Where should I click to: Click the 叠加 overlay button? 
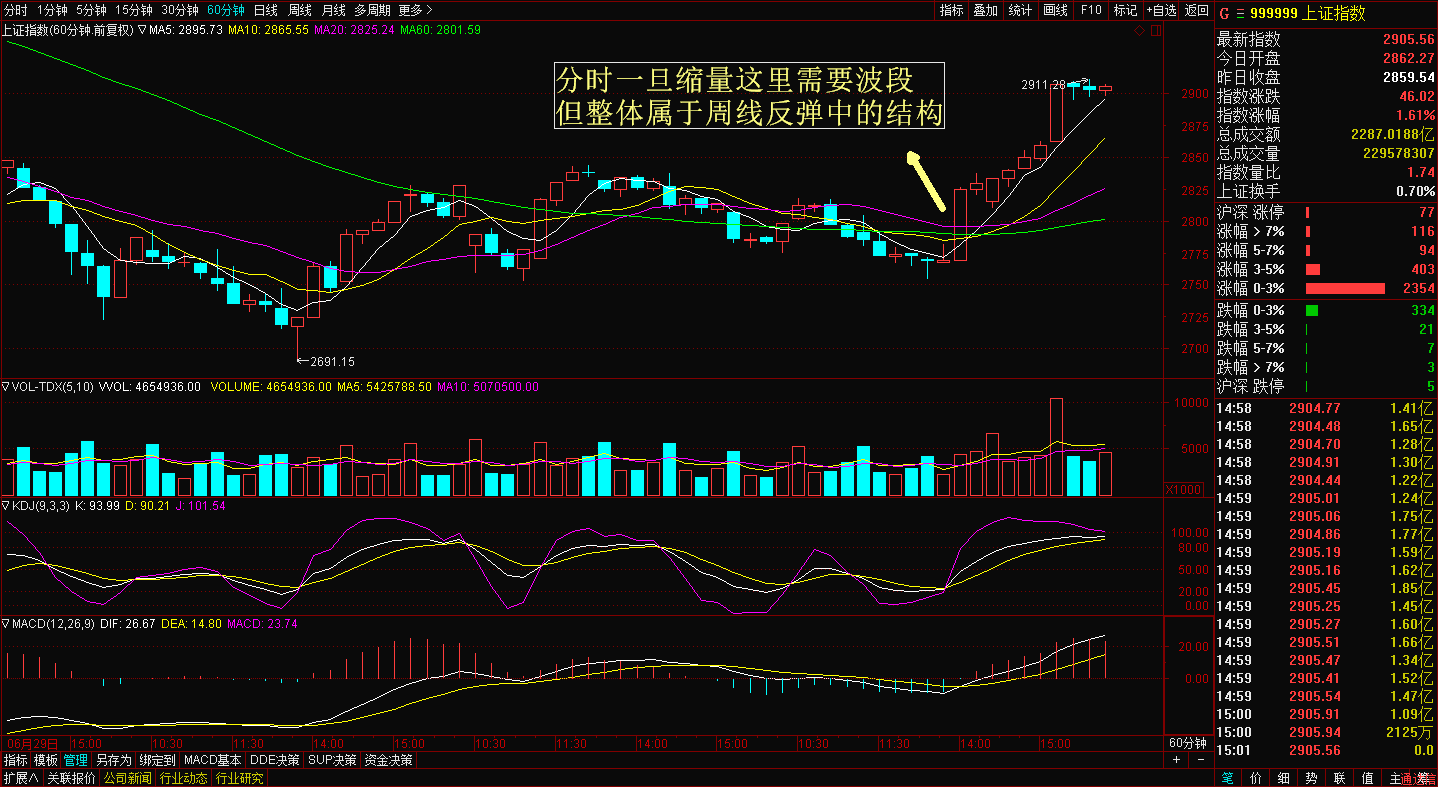[985, 10]
